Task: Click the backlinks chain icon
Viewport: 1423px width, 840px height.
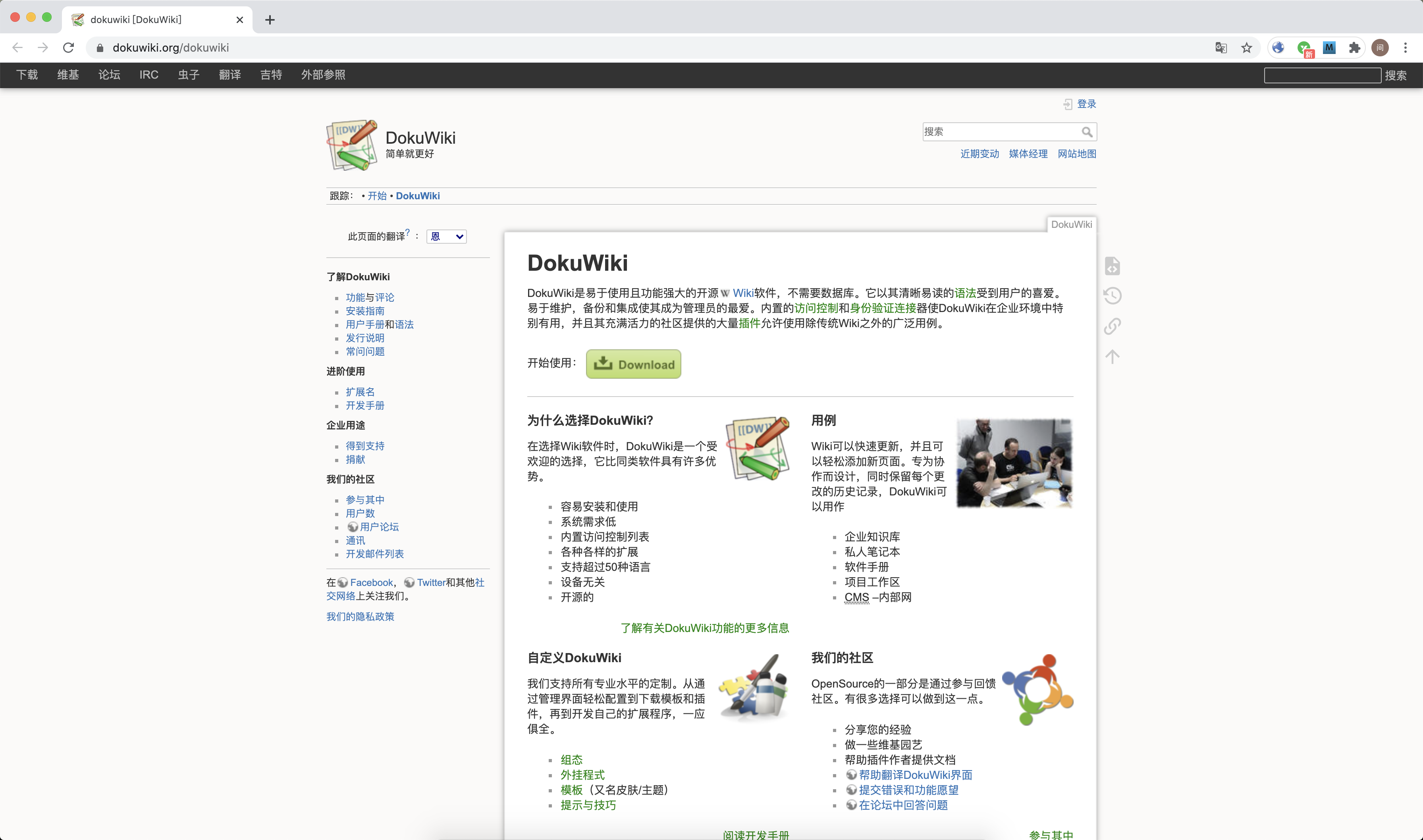Action: pyautogui.click(x=1112, y=326)
